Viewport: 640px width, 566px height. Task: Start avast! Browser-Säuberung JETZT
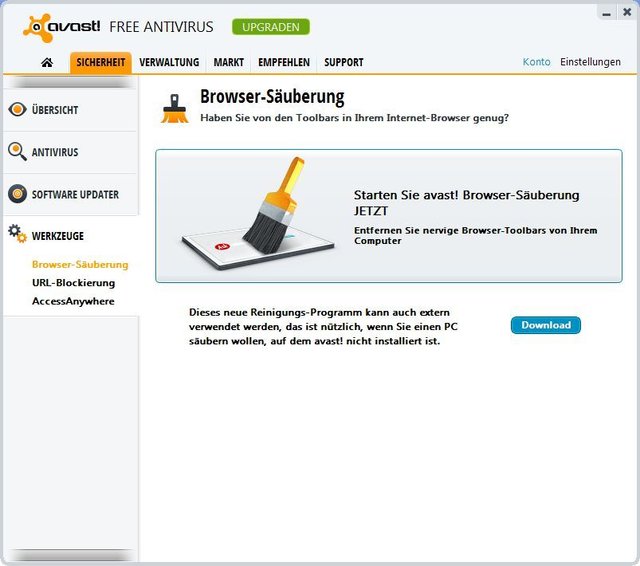click(389, 216)
